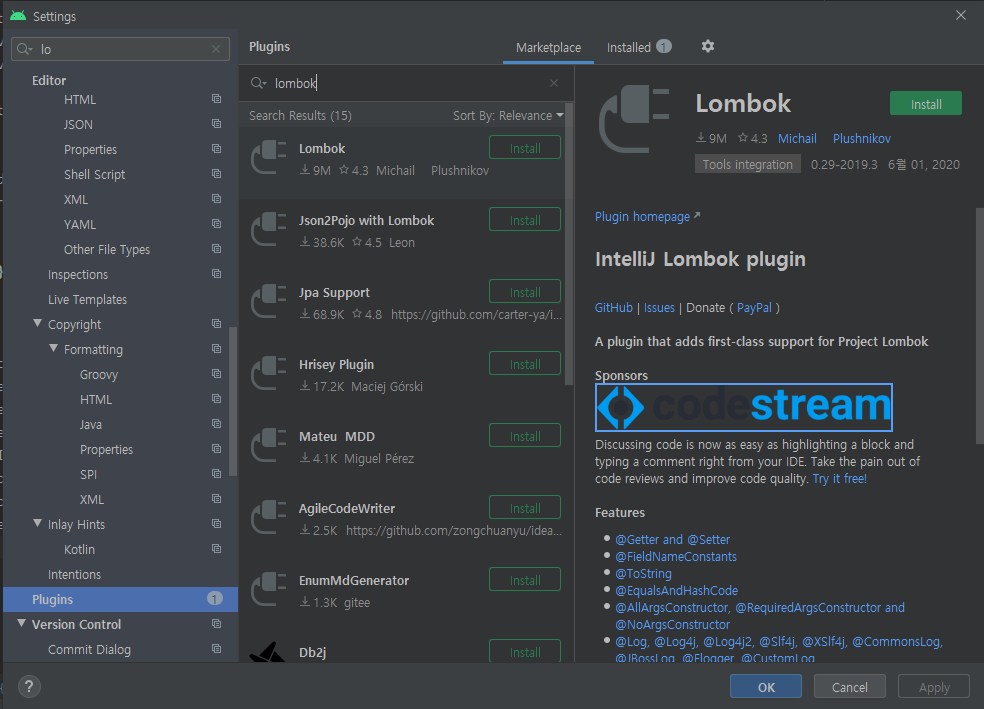Click the large Lombok plug icon in details
The height and width of the screenshot is (709, 984).
(634, 119)
